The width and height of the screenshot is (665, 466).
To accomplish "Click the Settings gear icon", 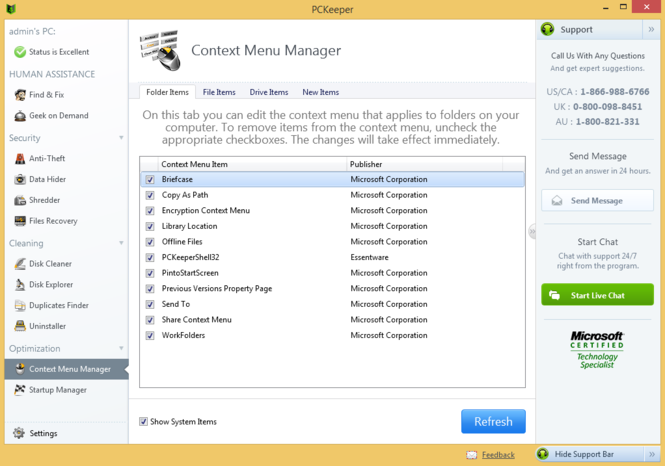I will coord(19,433).
